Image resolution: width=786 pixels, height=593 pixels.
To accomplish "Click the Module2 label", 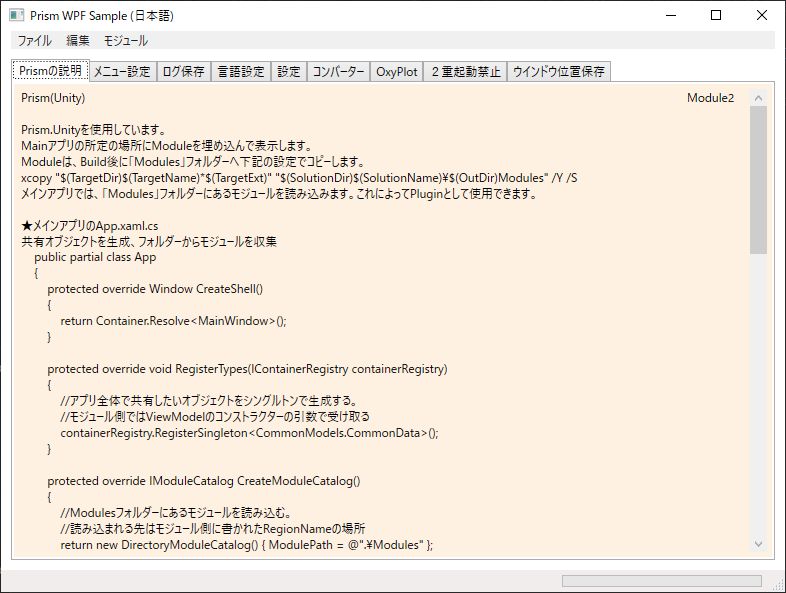I will pyautogui.click(x=710, y=98).
